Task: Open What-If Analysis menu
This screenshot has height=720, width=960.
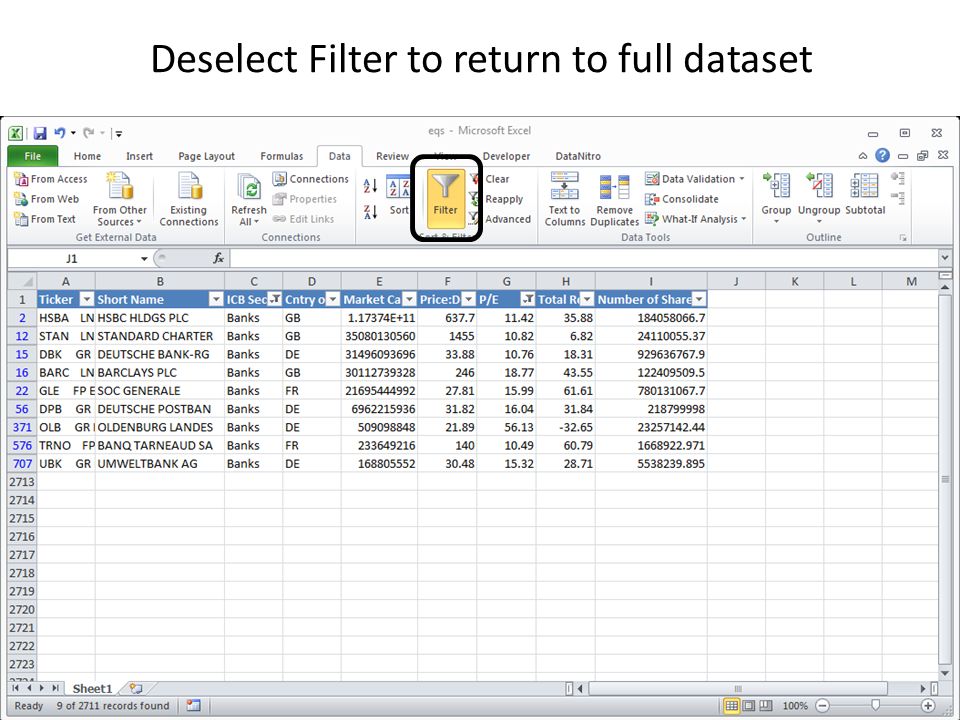Action: 696,219
